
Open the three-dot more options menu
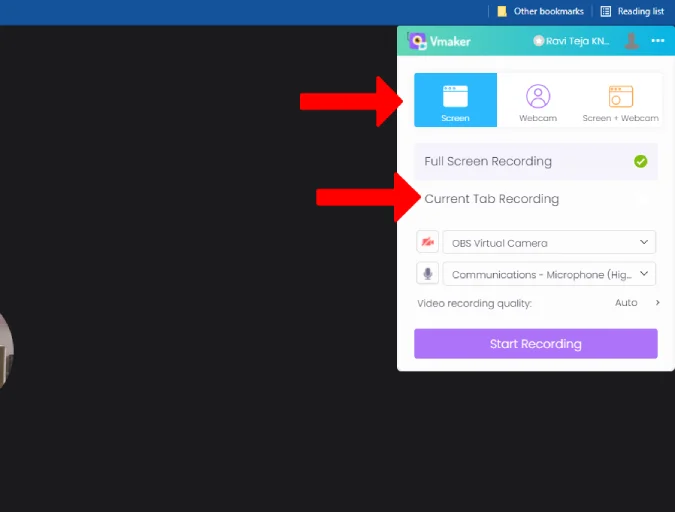pyautogui.click(x=657, y=40)
